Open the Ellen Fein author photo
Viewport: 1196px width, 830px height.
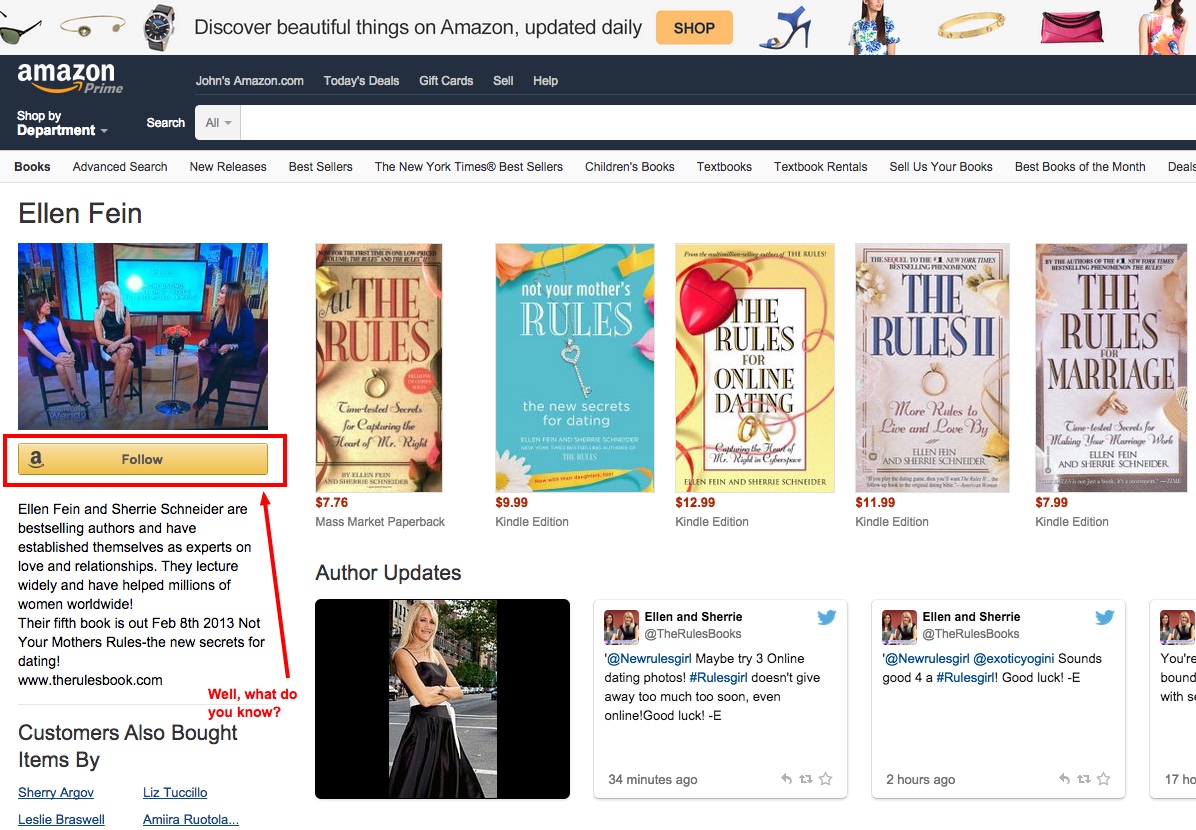click(143, 336)
